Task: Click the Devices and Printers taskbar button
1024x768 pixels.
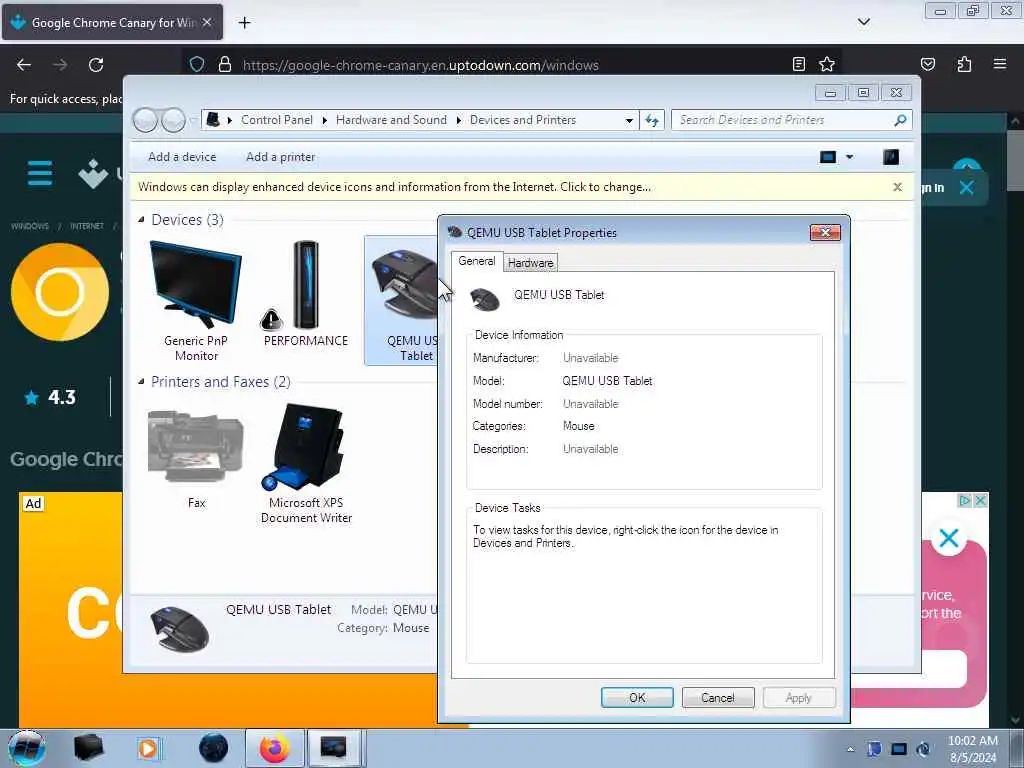Action: pyautogui.click(x=334, y=748)
